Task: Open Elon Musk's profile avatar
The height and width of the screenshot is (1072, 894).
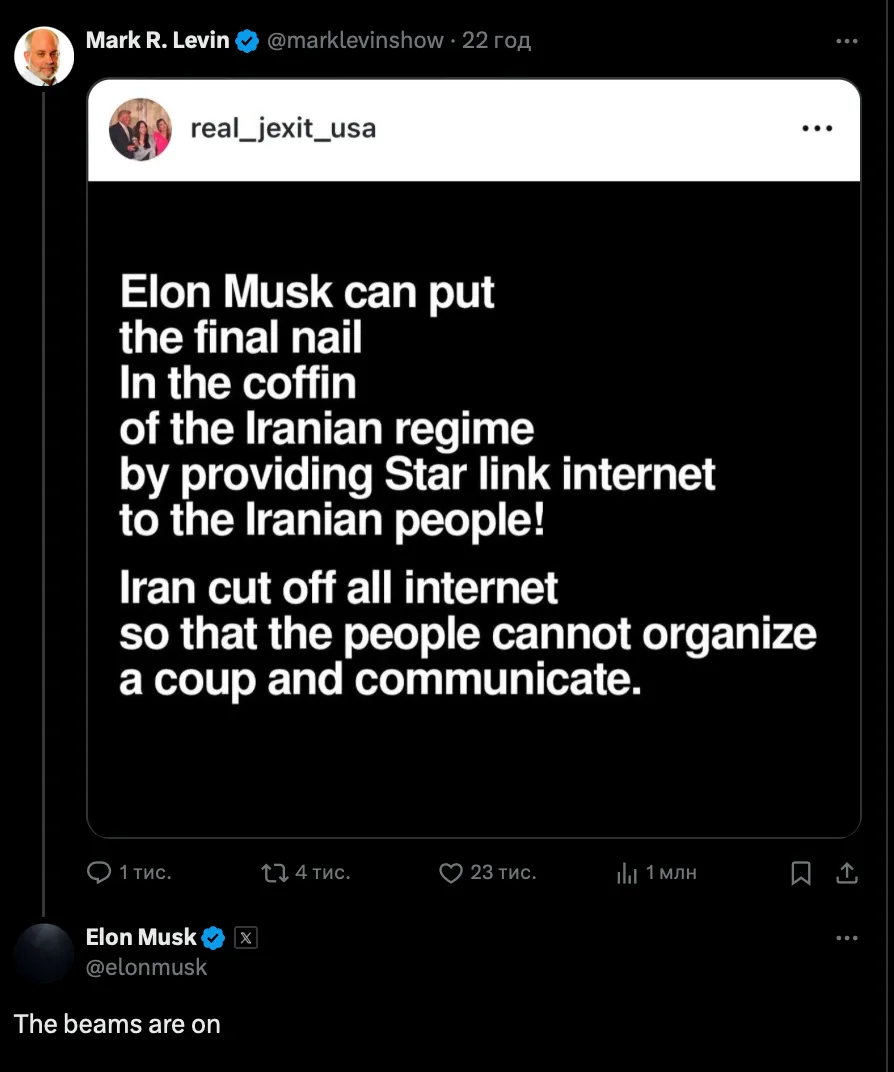Action: [x=44, y=952]
